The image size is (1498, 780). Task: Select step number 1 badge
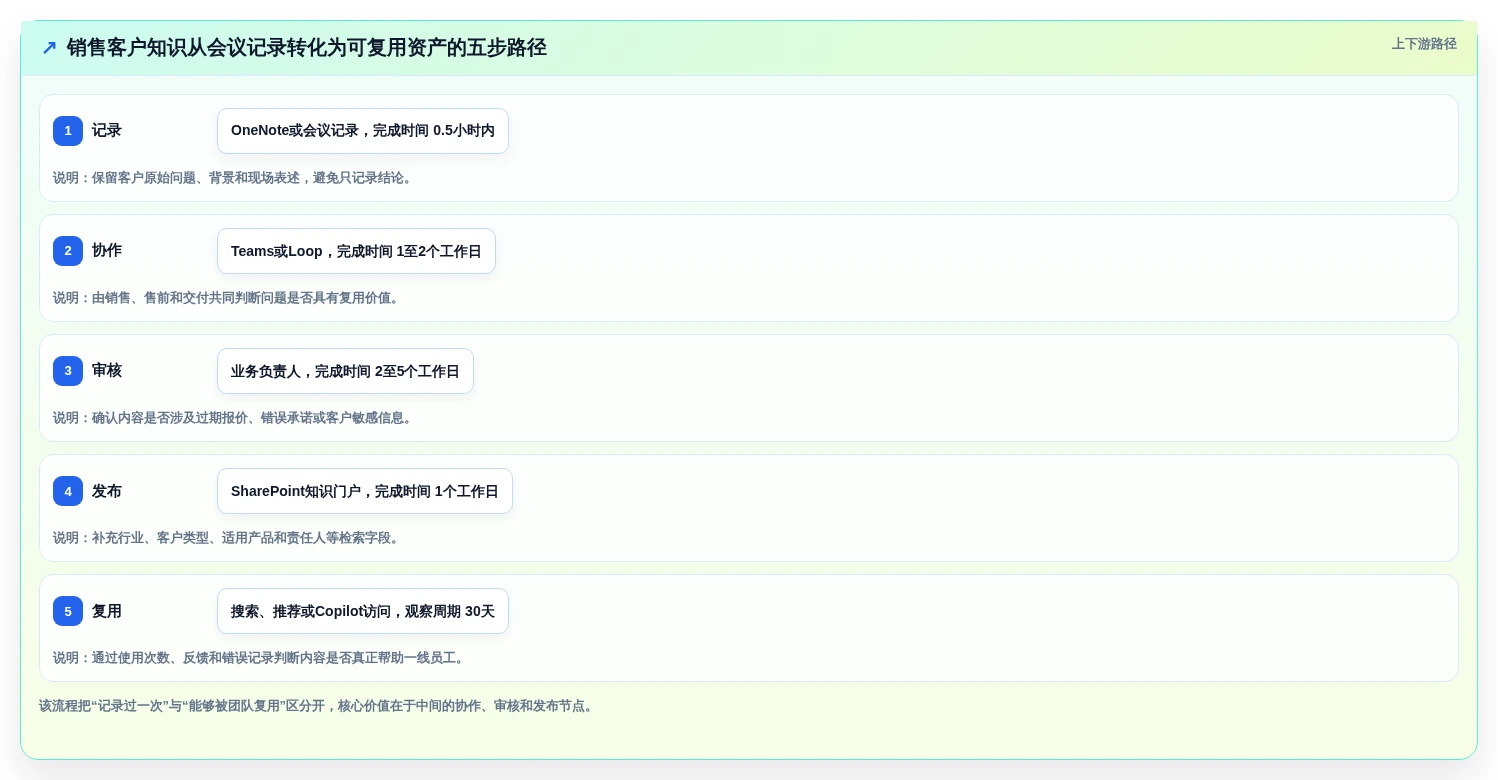[68, 131]
